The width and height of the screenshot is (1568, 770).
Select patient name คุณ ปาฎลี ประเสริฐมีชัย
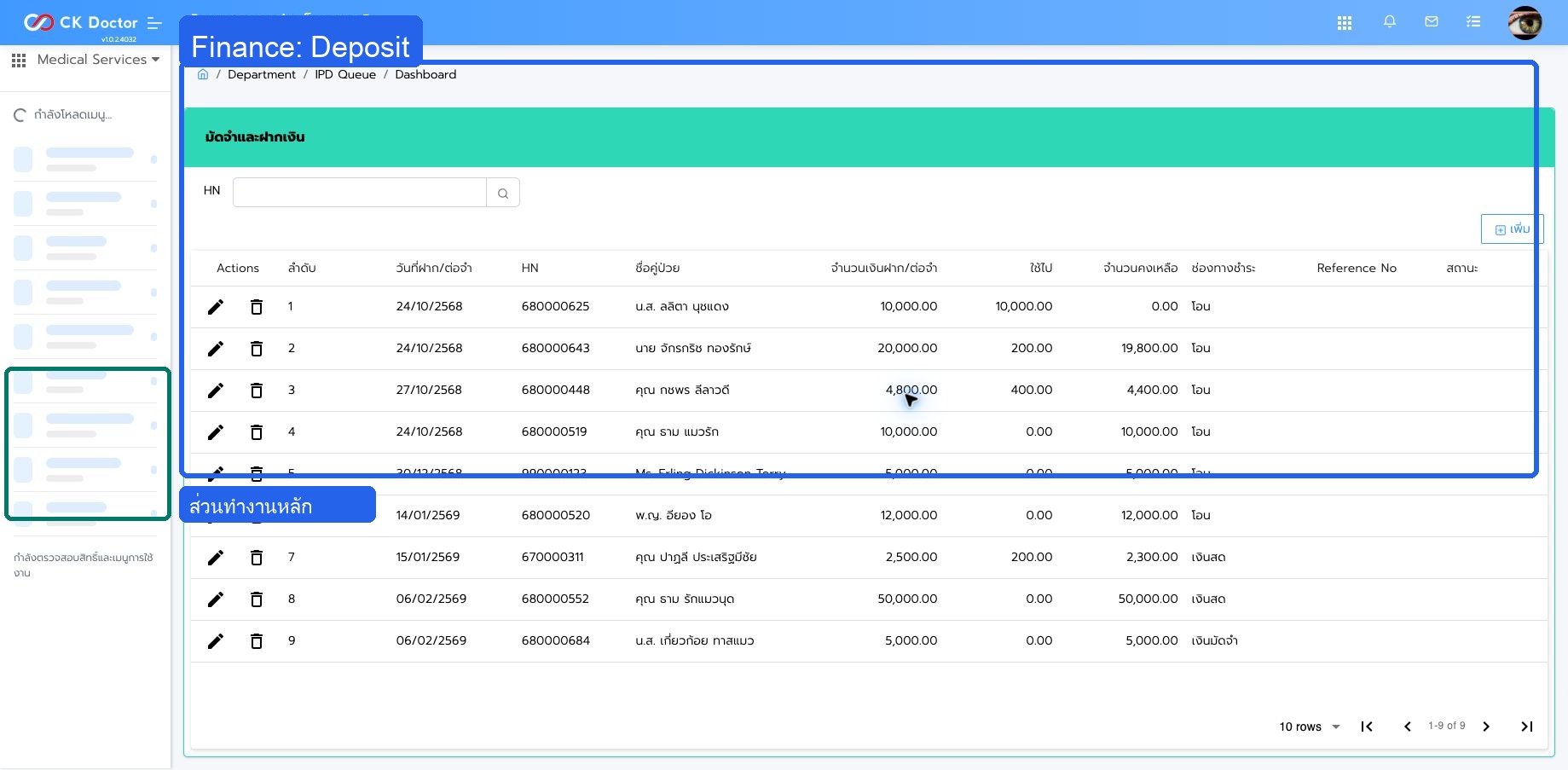[x=696, y=557]
